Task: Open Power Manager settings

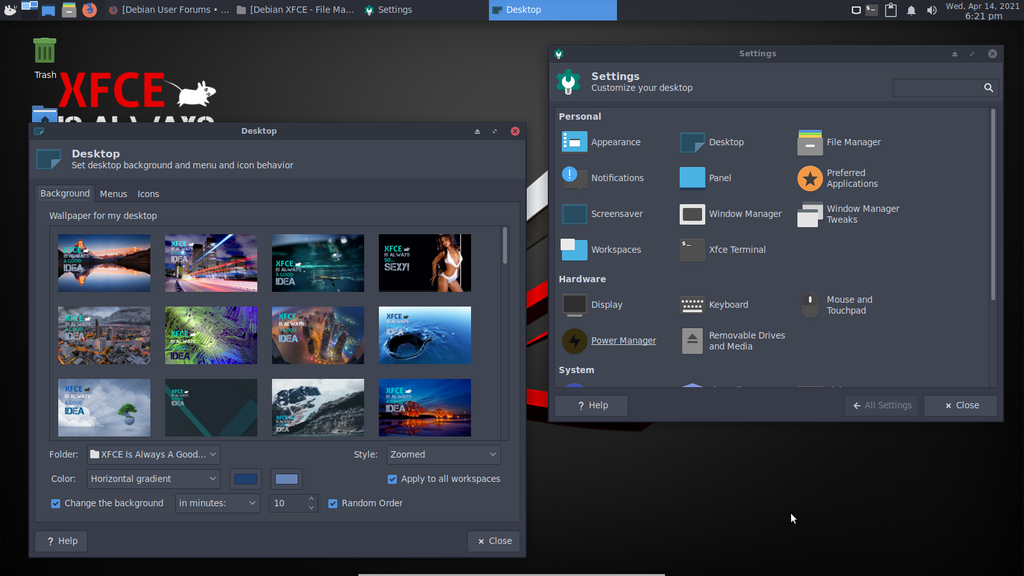Action: click(609, 340)
